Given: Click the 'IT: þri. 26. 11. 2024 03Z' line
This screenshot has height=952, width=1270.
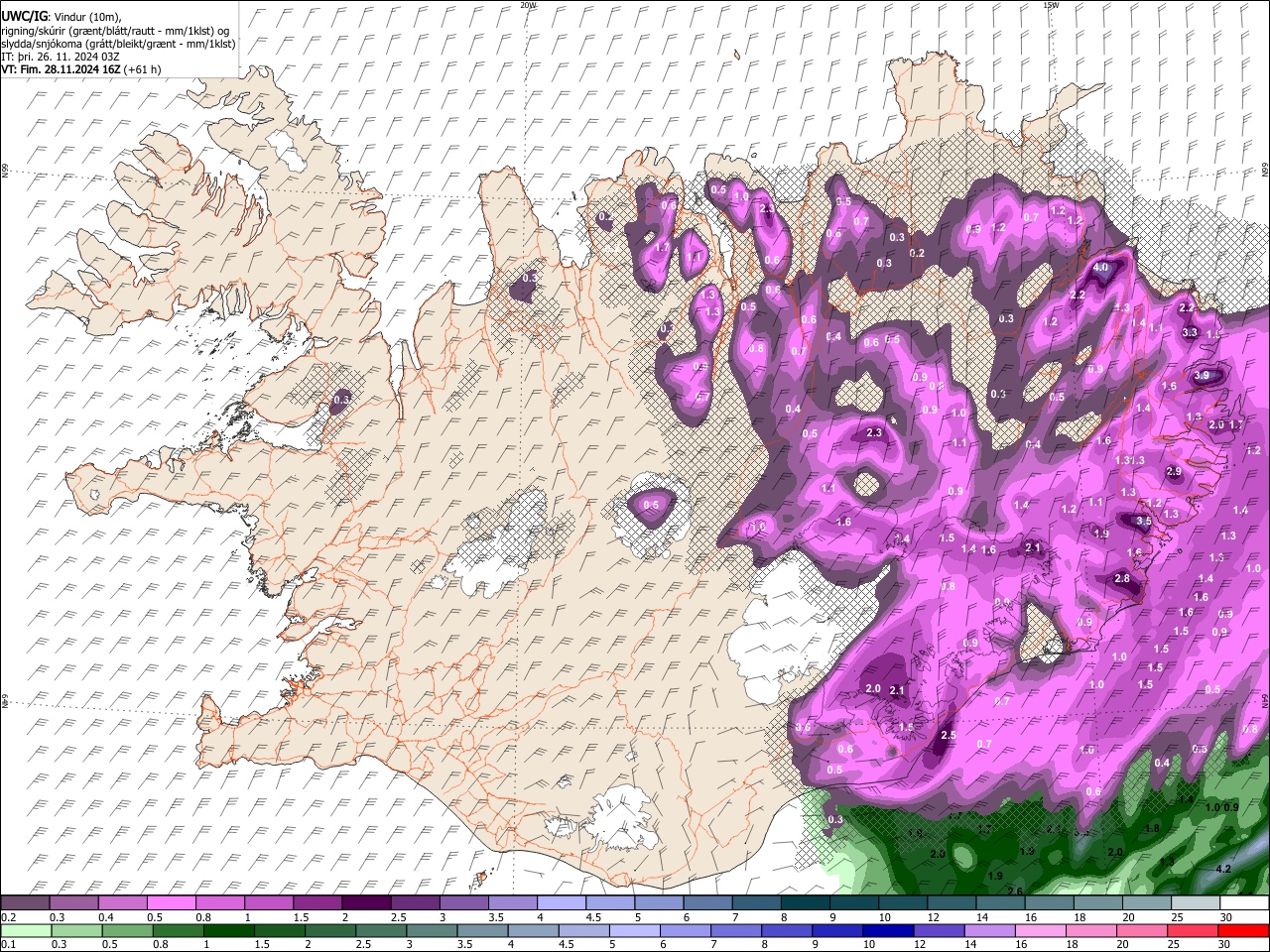Looking at the screenshot, I should (x=61, y=57).
